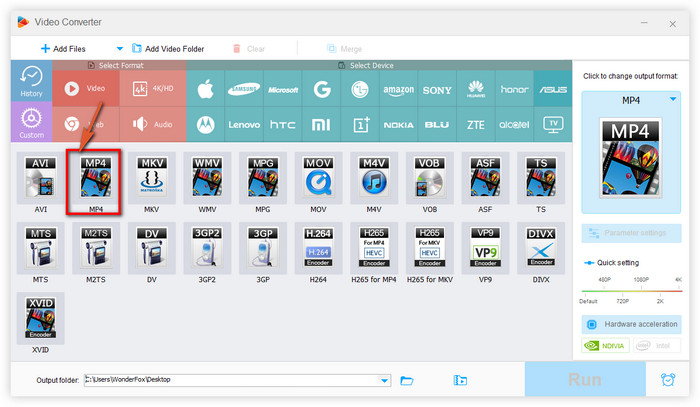Open the 4K/HD format category
Viewport: 700px width, 407px height.
(153, 88)
